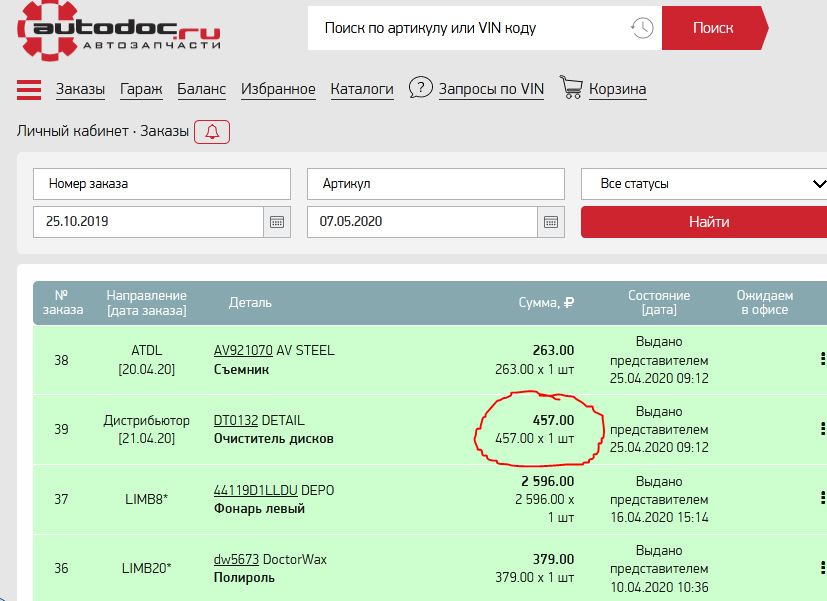The width and height of the screenshot is (827, 601).
Task: Click the red Поиск button
Action: coord(715,28)
